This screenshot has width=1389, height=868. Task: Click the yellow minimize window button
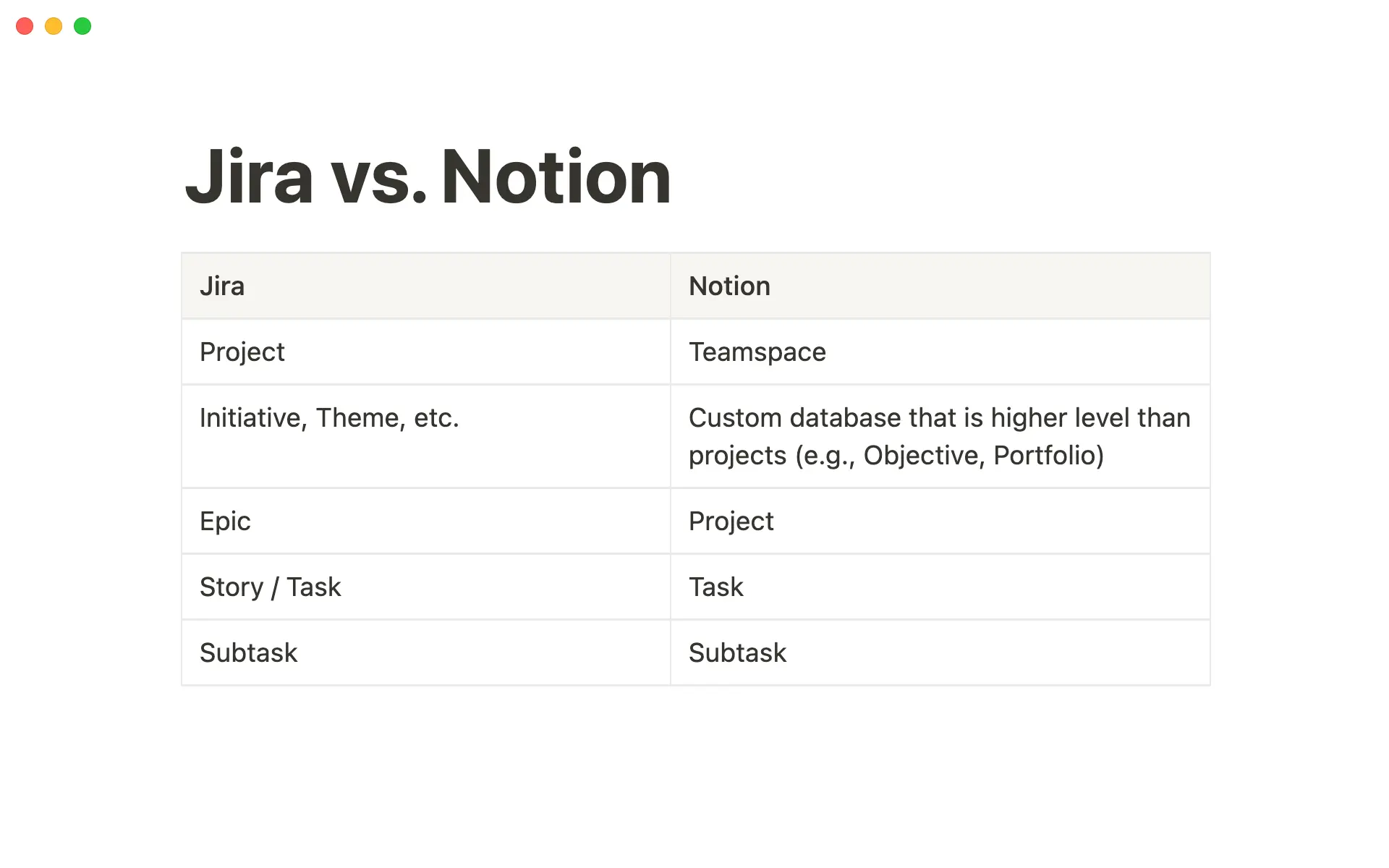pyautogui.click(x=54, y=26)
